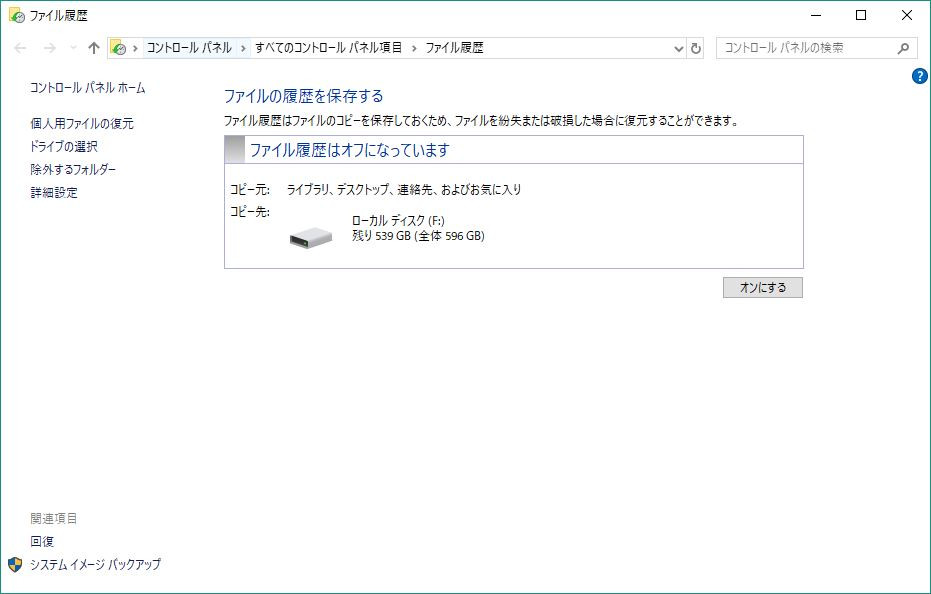Refresh the current view with the refresh icon
931x594 pixels.
[697, 47]
